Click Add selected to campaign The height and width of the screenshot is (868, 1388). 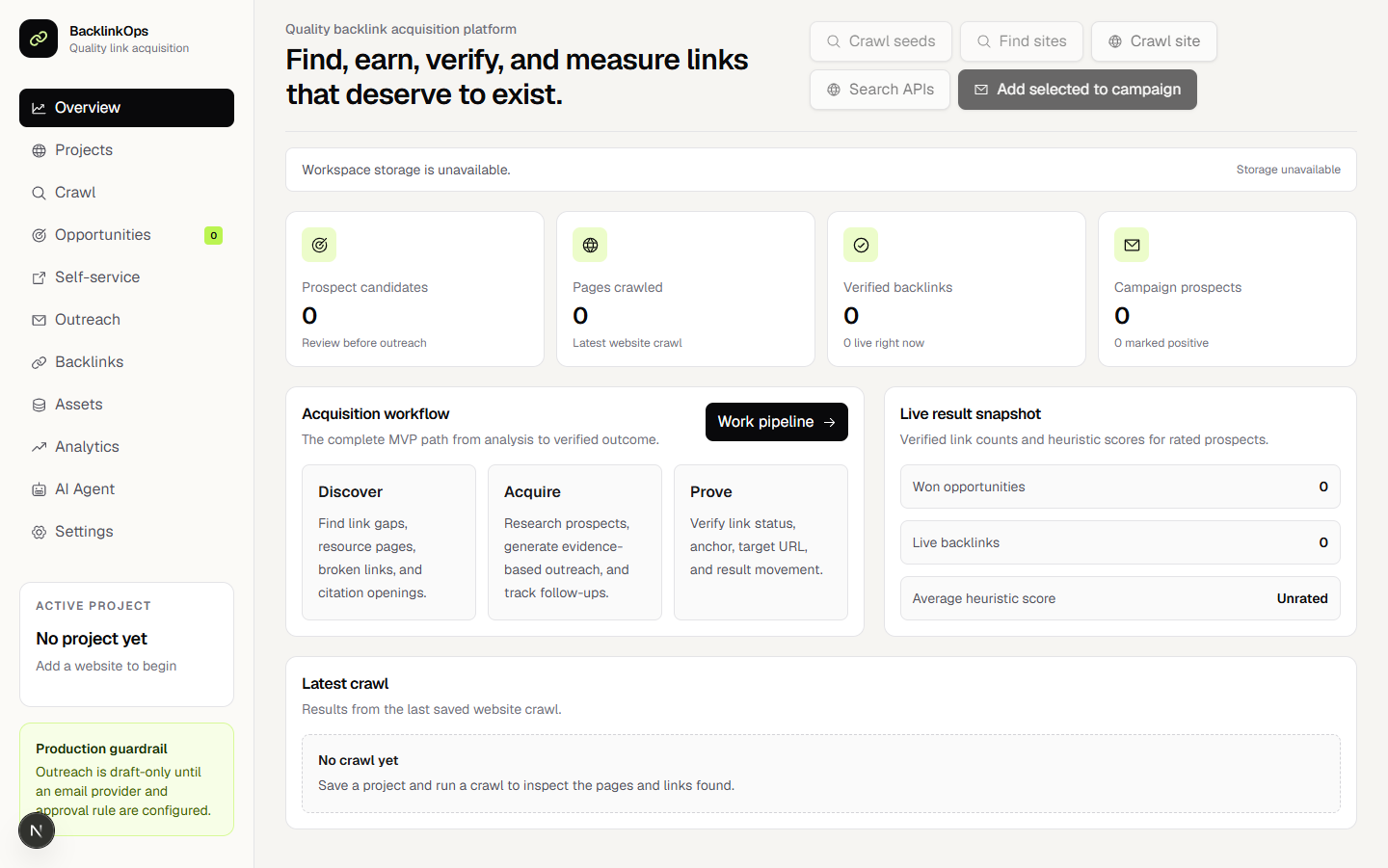(1078, 90)
